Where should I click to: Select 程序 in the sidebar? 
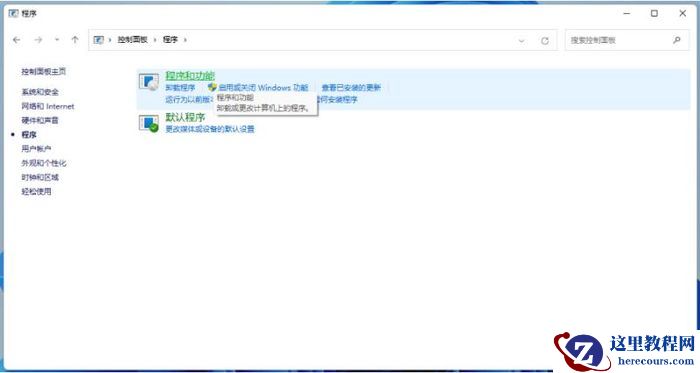(29, 134)
